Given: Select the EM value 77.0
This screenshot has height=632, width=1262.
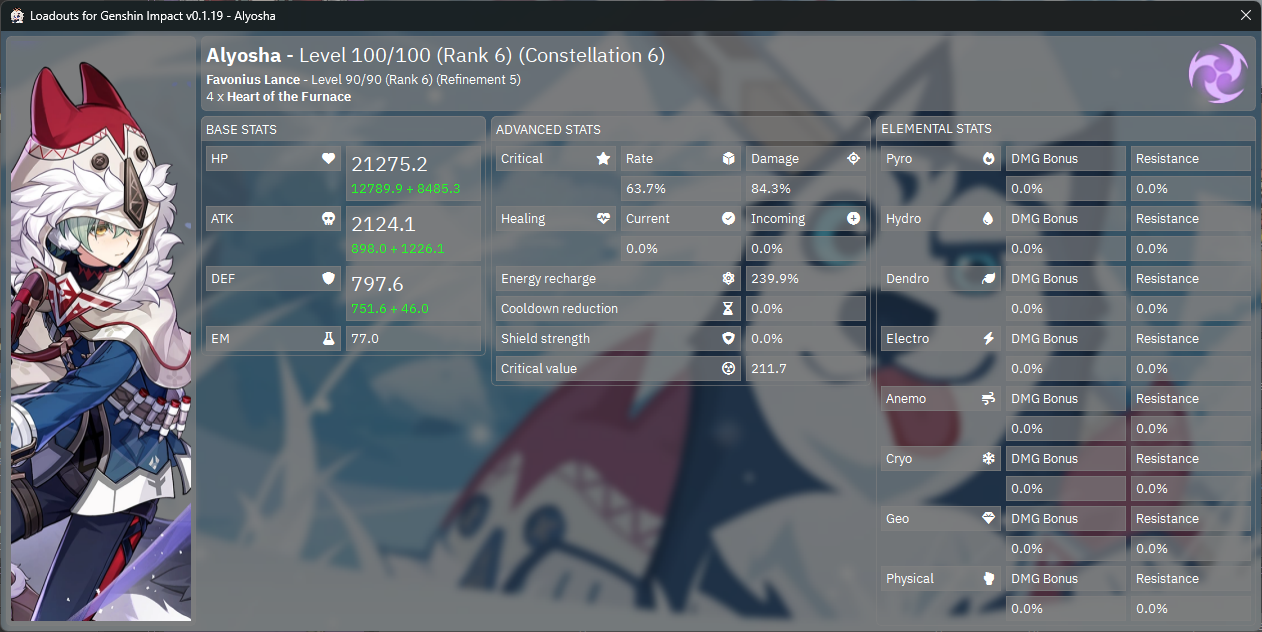Looking at the screenshot, I should (366, 339).
